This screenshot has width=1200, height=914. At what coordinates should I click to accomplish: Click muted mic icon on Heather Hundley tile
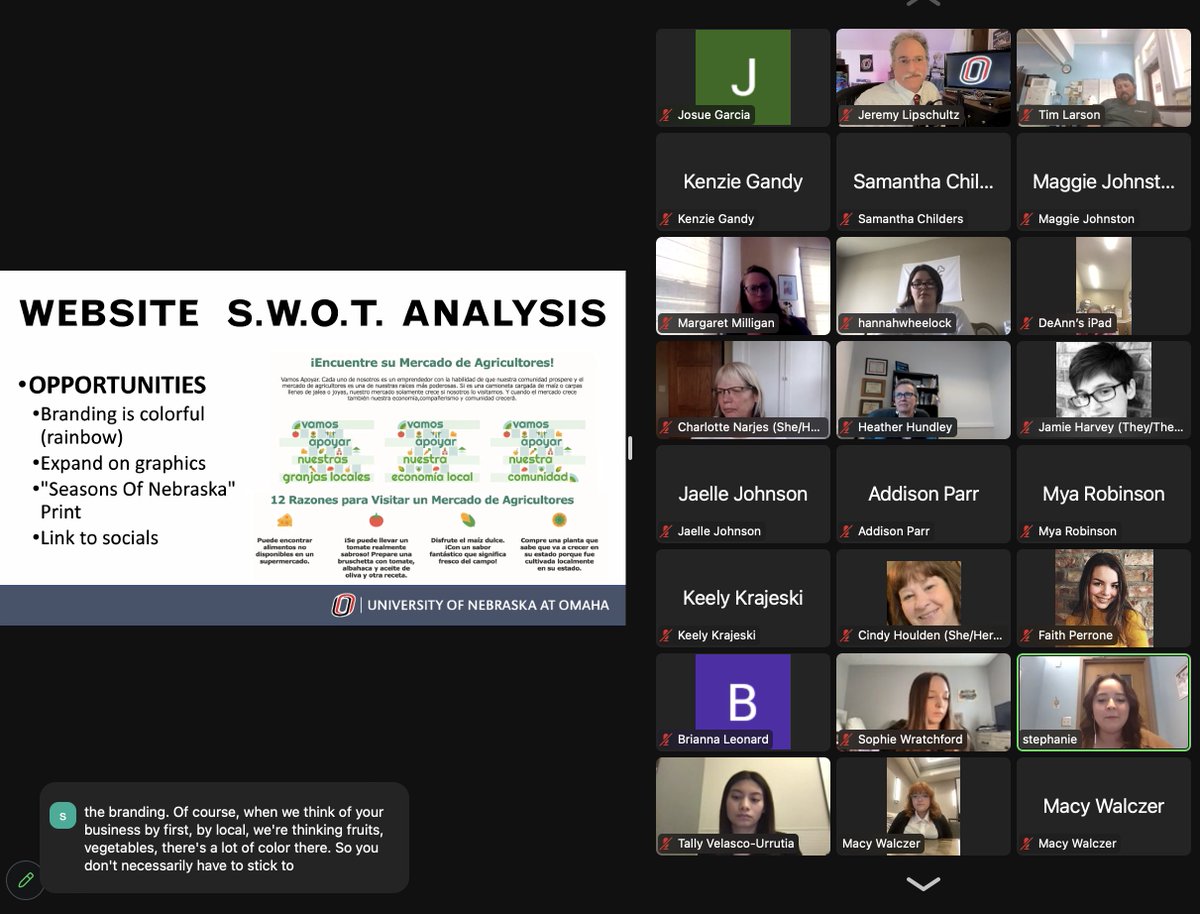[x=846, y=427]
